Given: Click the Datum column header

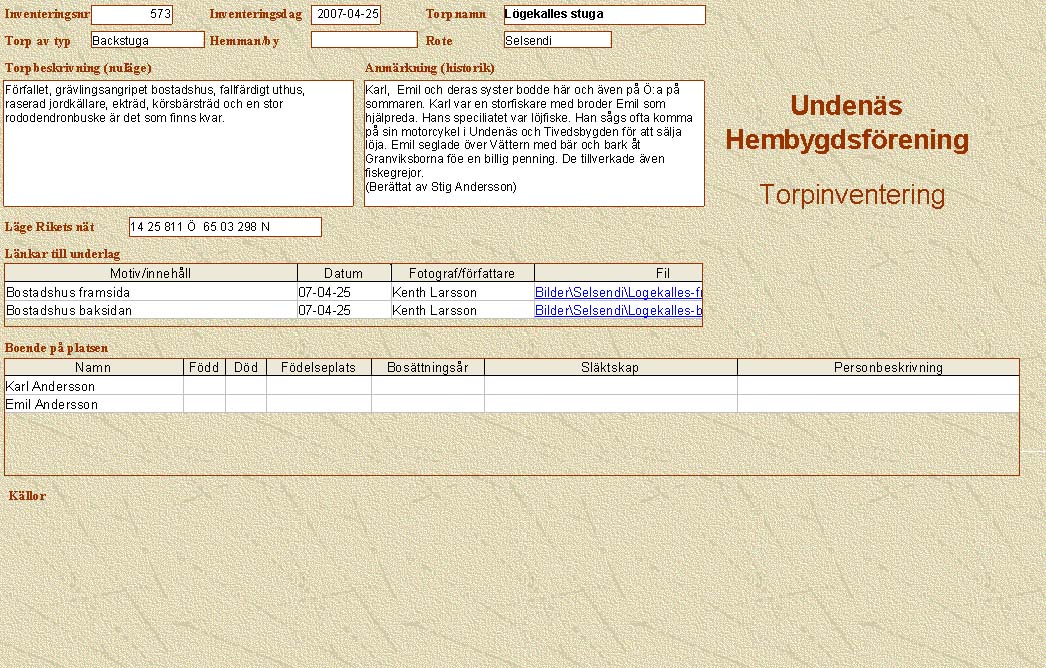Looking at the screenshot, I should [343, 273].
